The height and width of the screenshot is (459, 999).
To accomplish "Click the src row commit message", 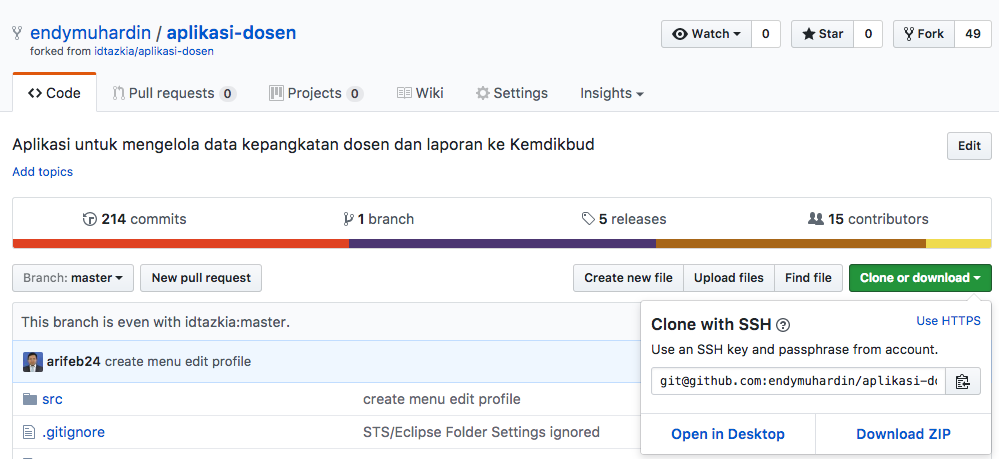I will (x=442, y=400).
